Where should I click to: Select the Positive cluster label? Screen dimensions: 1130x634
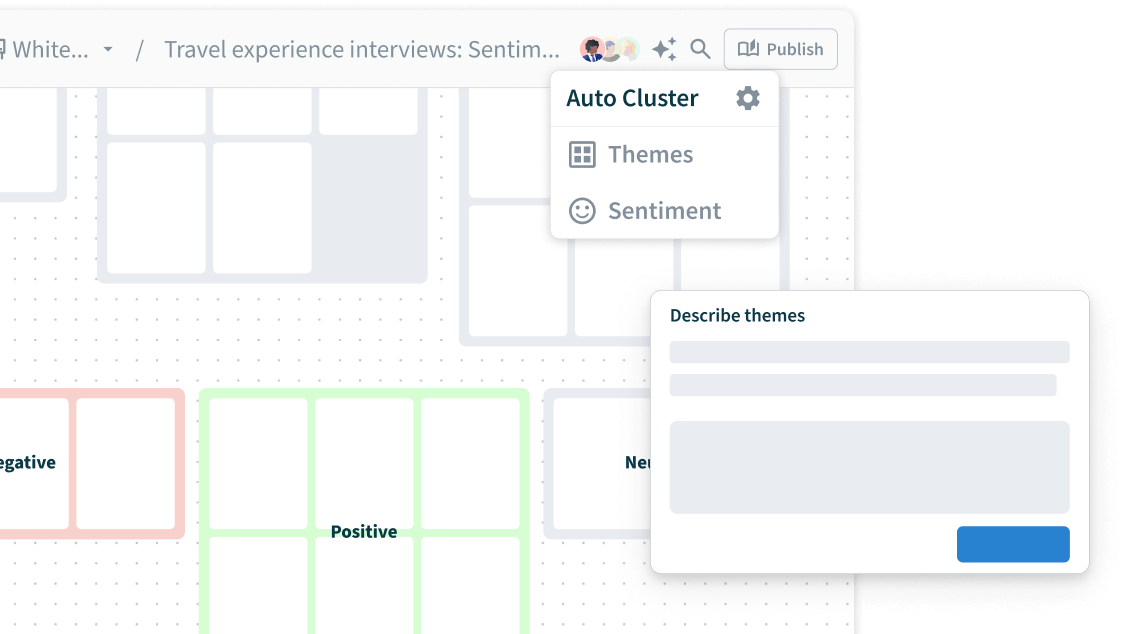pyautogui.click(x=364, y=532)
